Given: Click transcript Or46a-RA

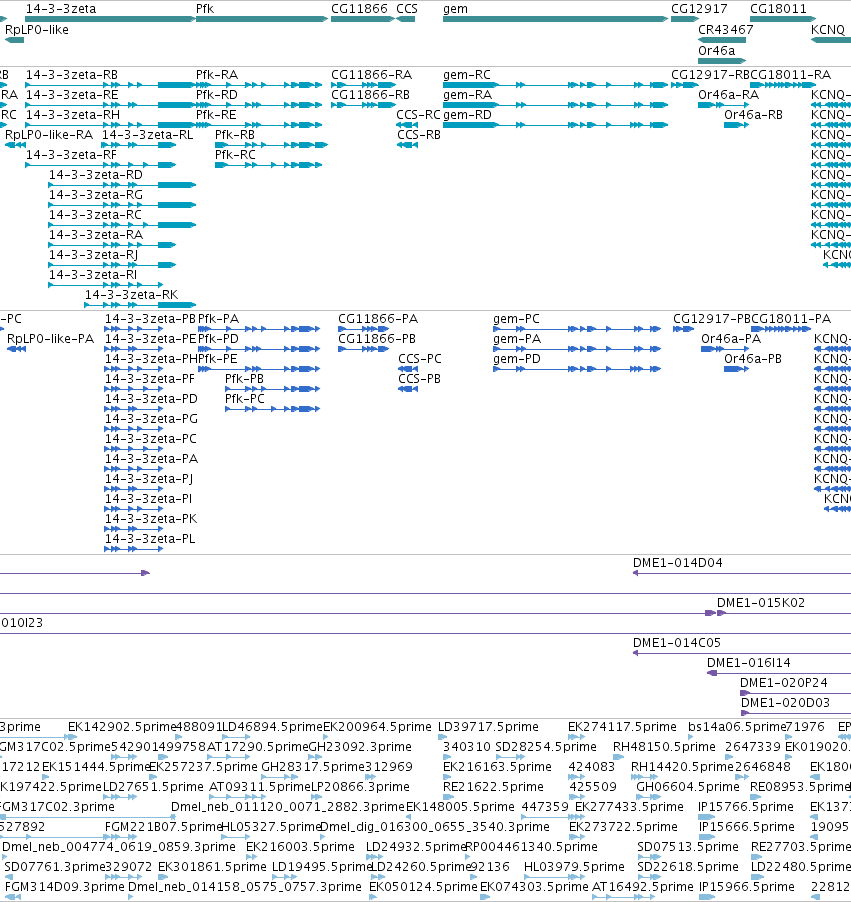Looking at the screenshot, I should click(x=728, y=95).
